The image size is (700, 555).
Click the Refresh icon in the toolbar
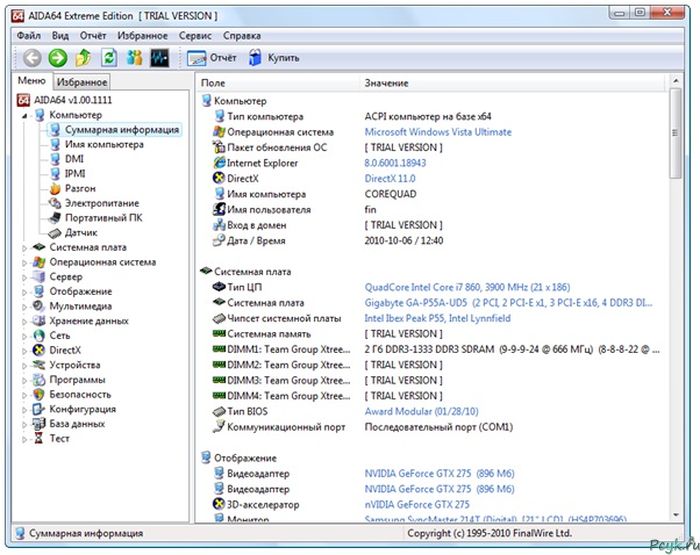109,58
